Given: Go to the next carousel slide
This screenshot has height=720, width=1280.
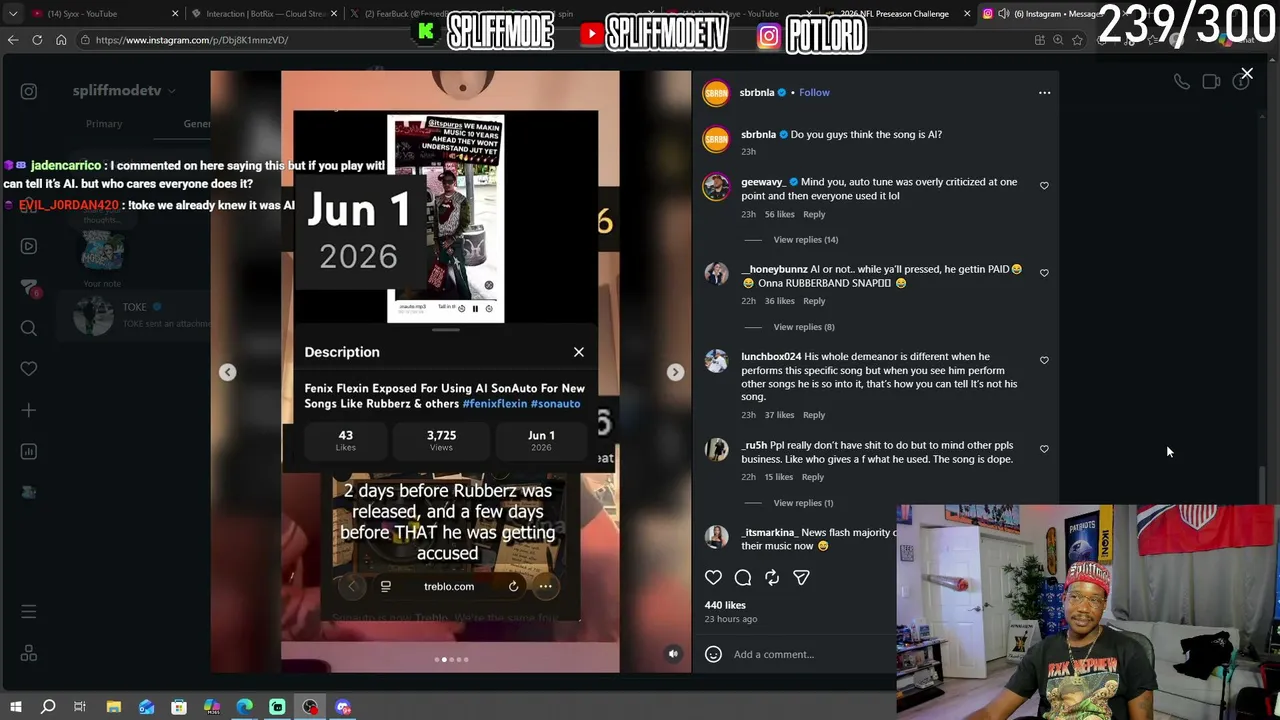Looking at the screenshot, I should [675, 372].
